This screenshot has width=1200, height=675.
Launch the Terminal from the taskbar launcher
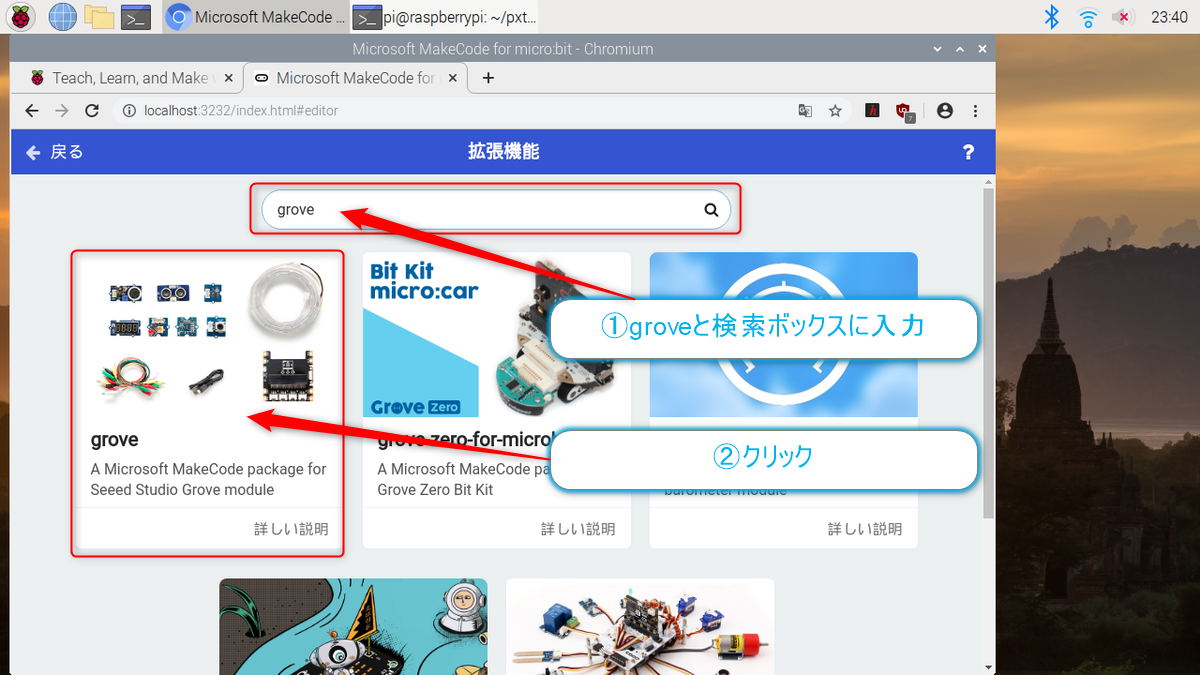tap(136, 16)
